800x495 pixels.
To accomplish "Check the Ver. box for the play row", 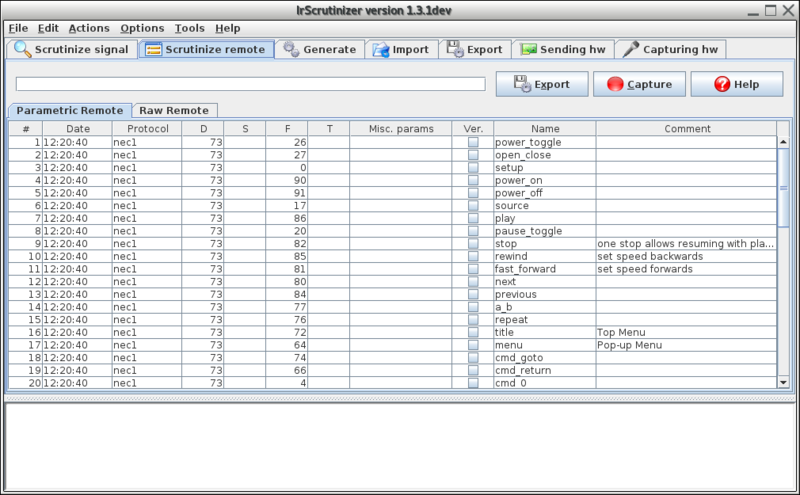I will point(473,218).
